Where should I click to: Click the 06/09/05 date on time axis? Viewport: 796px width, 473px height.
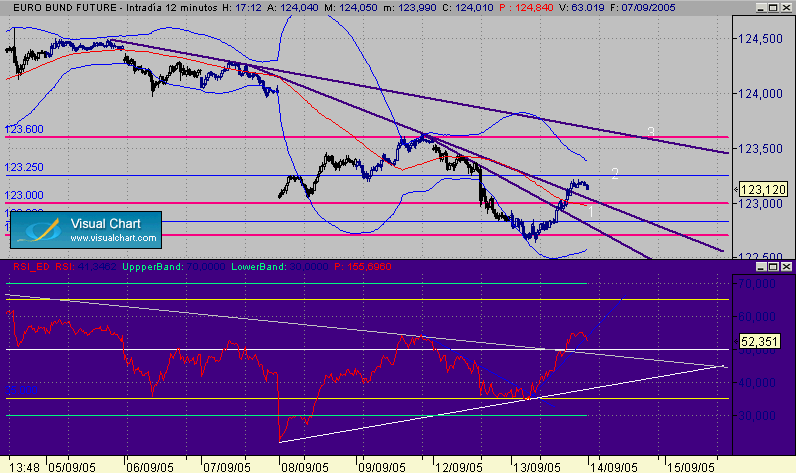pyautogui.click(x=150, y=466)
